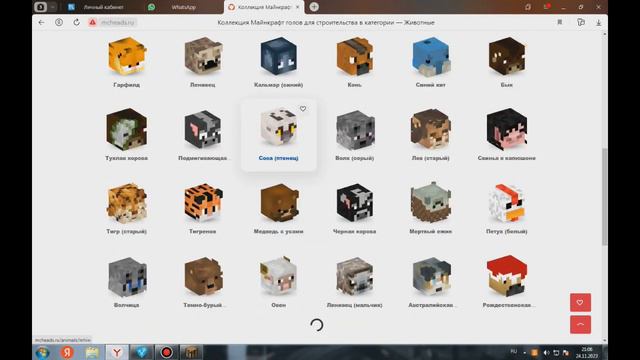
Task: Open the Темно-бурый head thumbnail
Action: tap(203, 276)
